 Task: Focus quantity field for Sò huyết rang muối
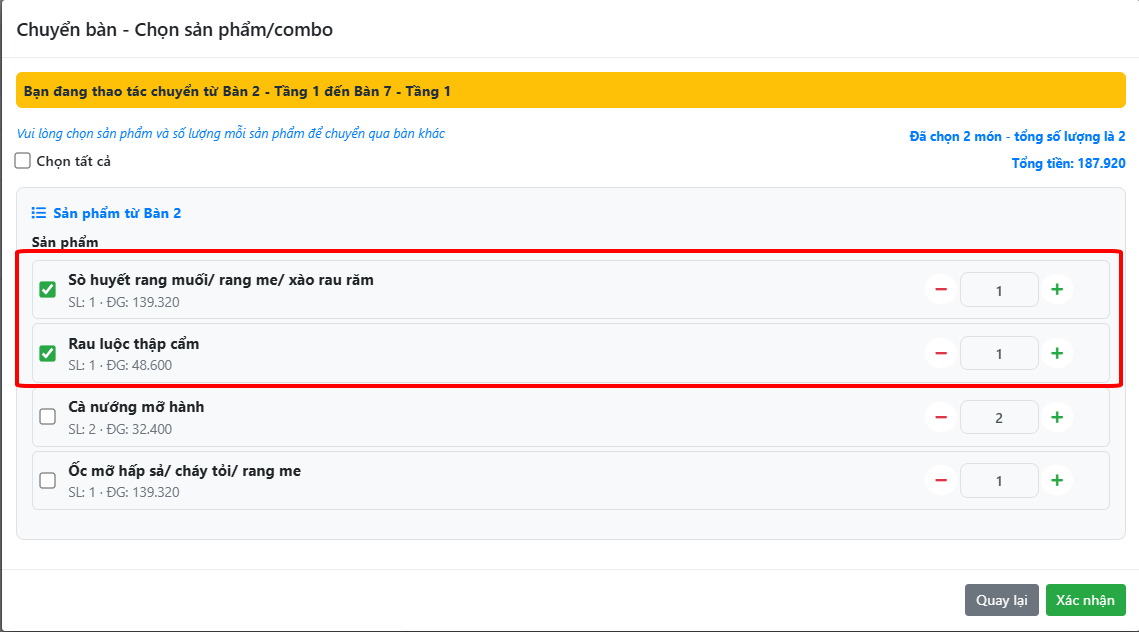(999, 290)
